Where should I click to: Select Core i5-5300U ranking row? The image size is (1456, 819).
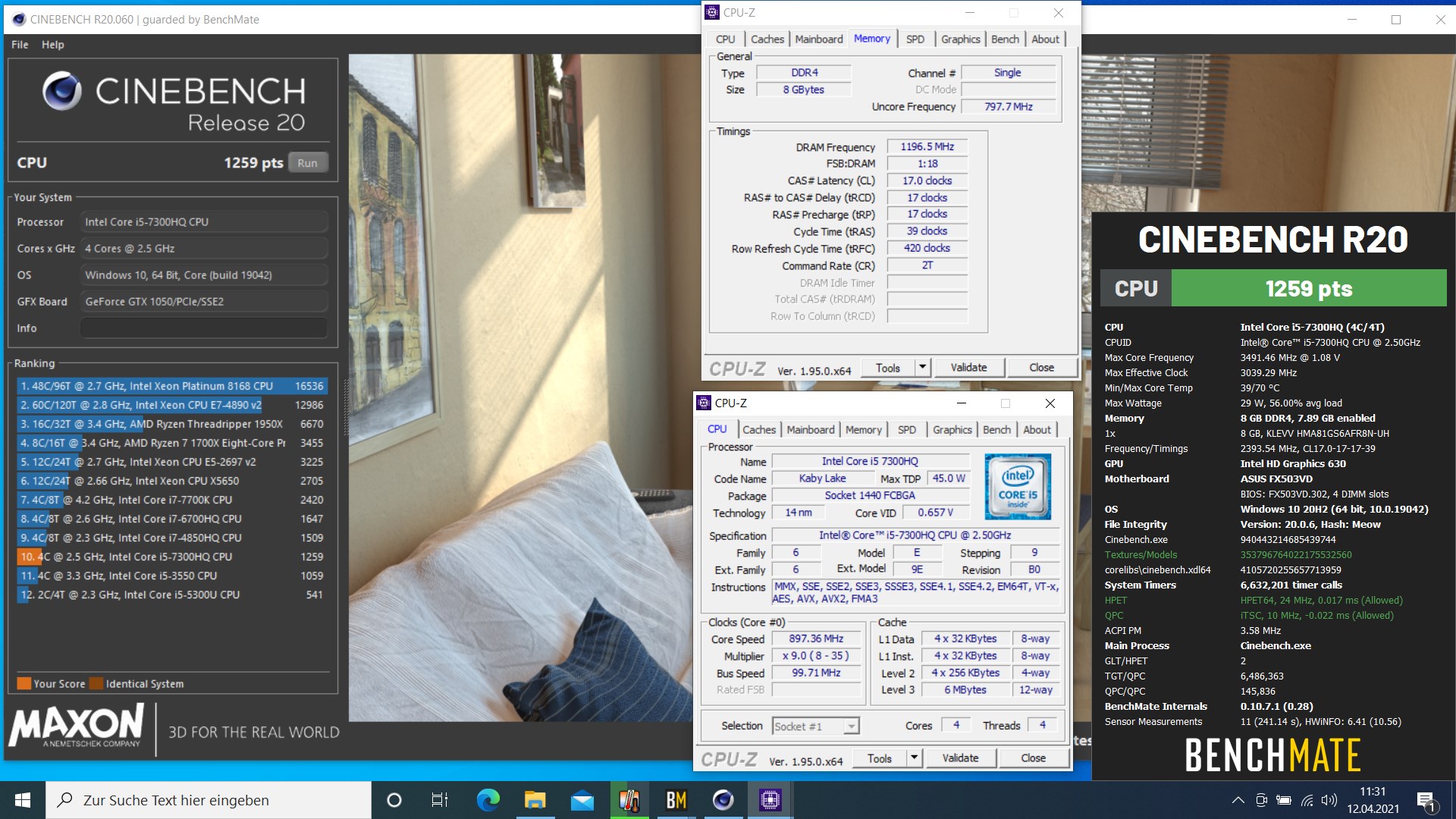tap(172, 595)
